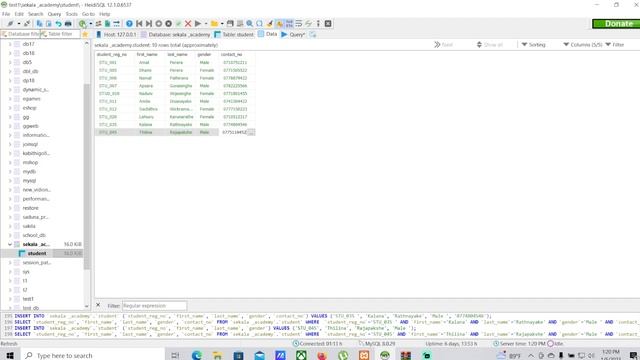Click the Windows Start button
This screenshot has height=360, width=640.
pyautogui.click(x=10, y=356)
